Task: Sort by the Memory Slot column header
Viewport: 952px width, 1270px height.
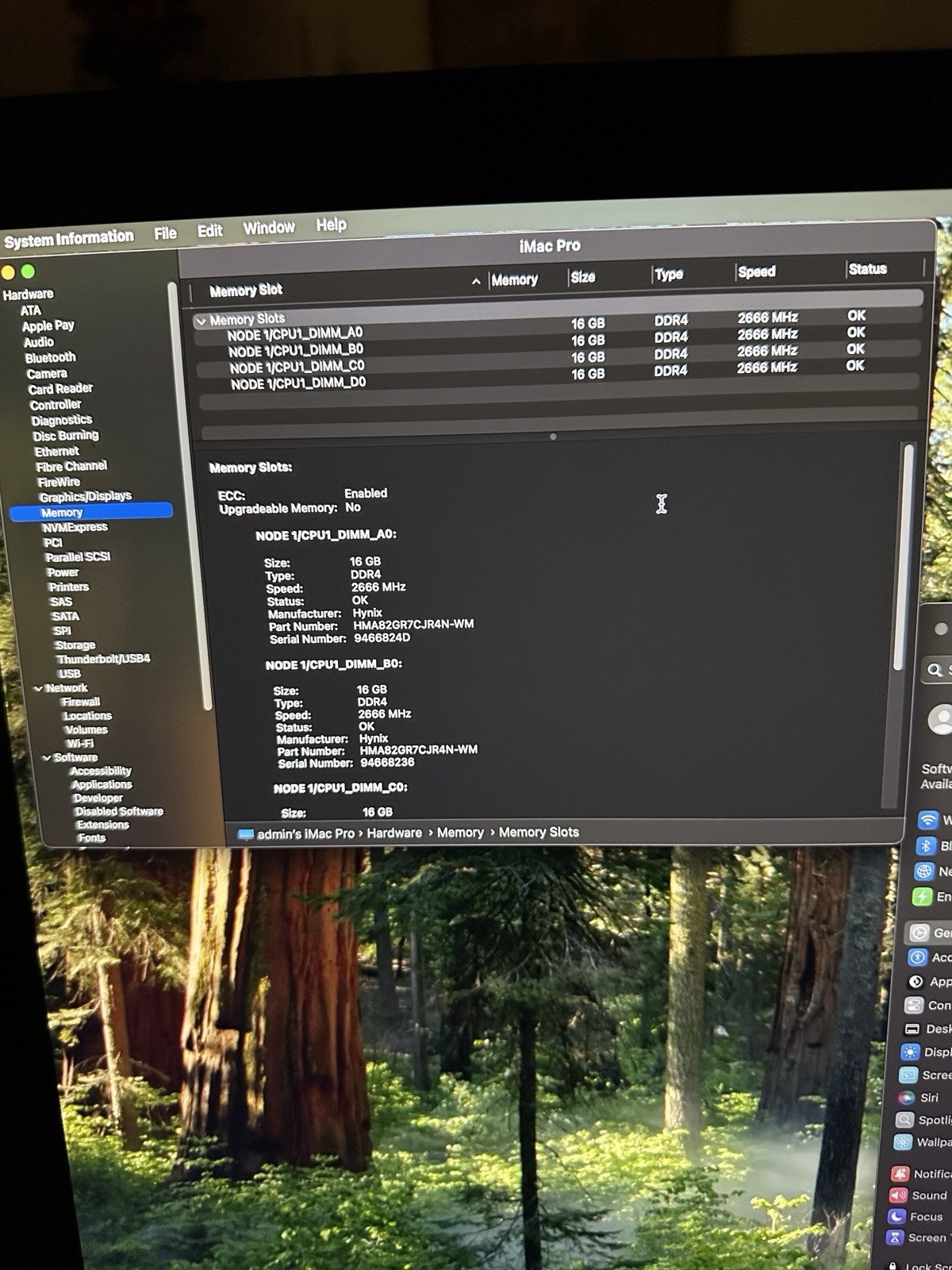Action: [246, 291]
